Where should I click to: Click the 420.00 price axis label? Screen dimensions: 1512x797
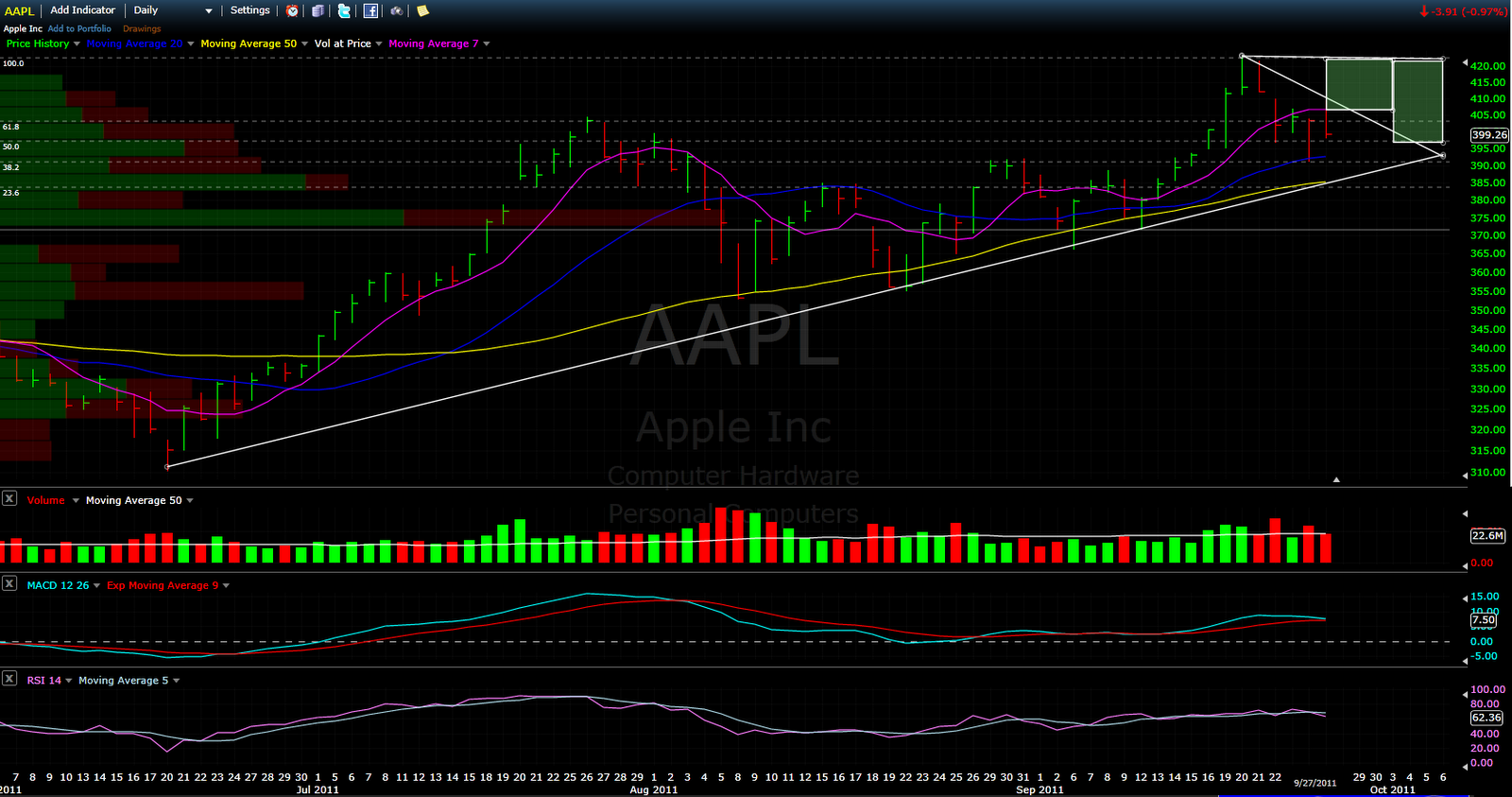click(1487, 66)
